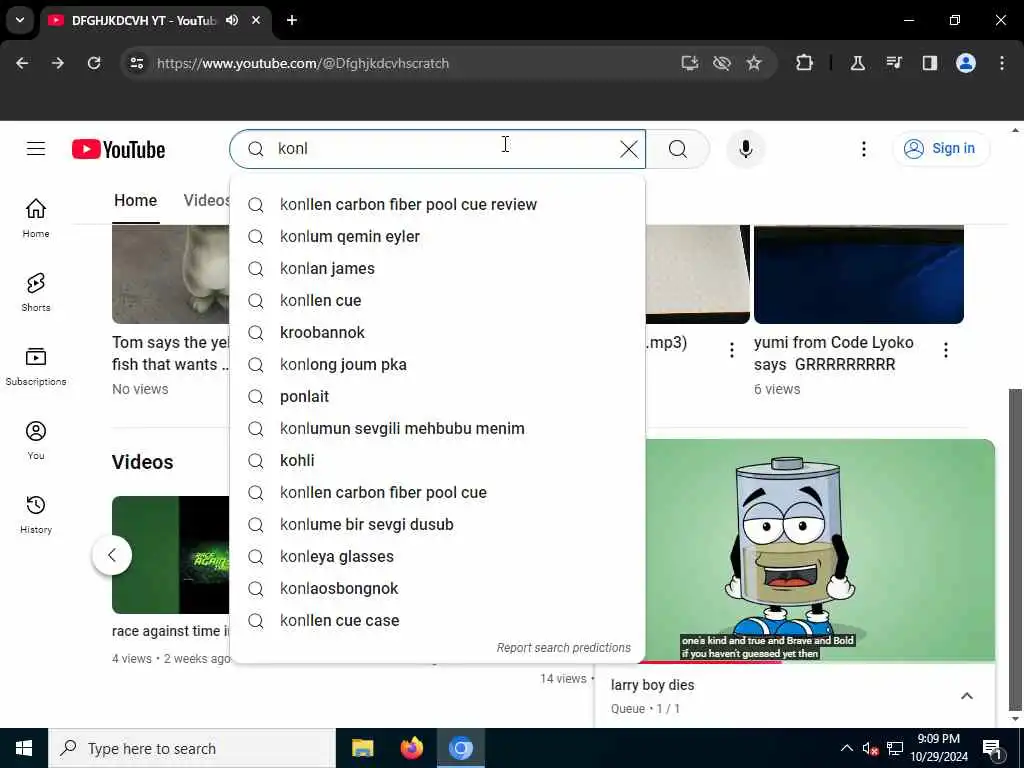This screenshot has width=1024, height=768.
Task: Click previous arrow in Videos carousel
Action: pyautogui.click(x=112, y=555)
